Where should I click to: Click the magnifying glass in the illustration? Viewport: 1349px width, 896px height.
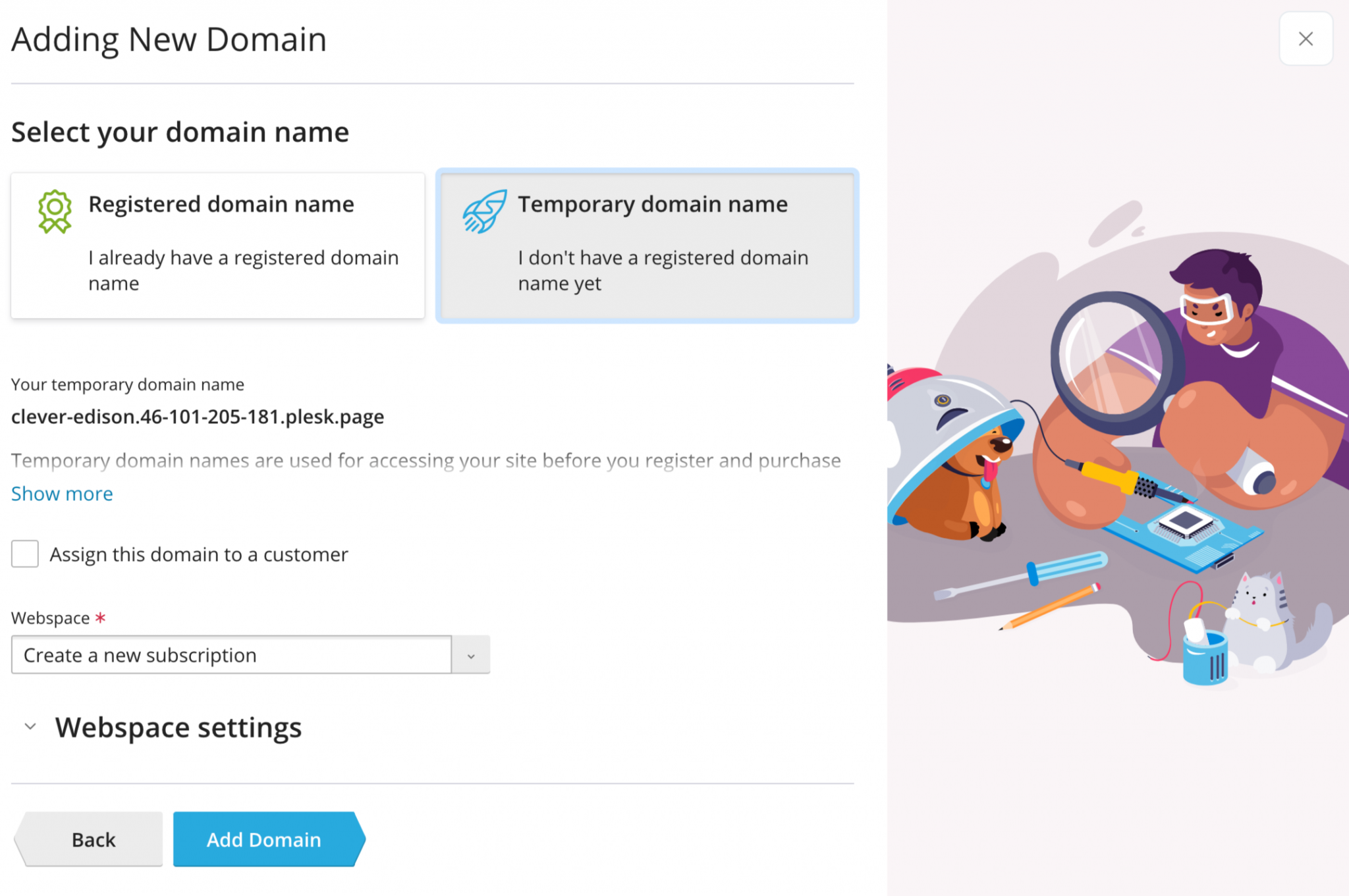[1113, 361]
